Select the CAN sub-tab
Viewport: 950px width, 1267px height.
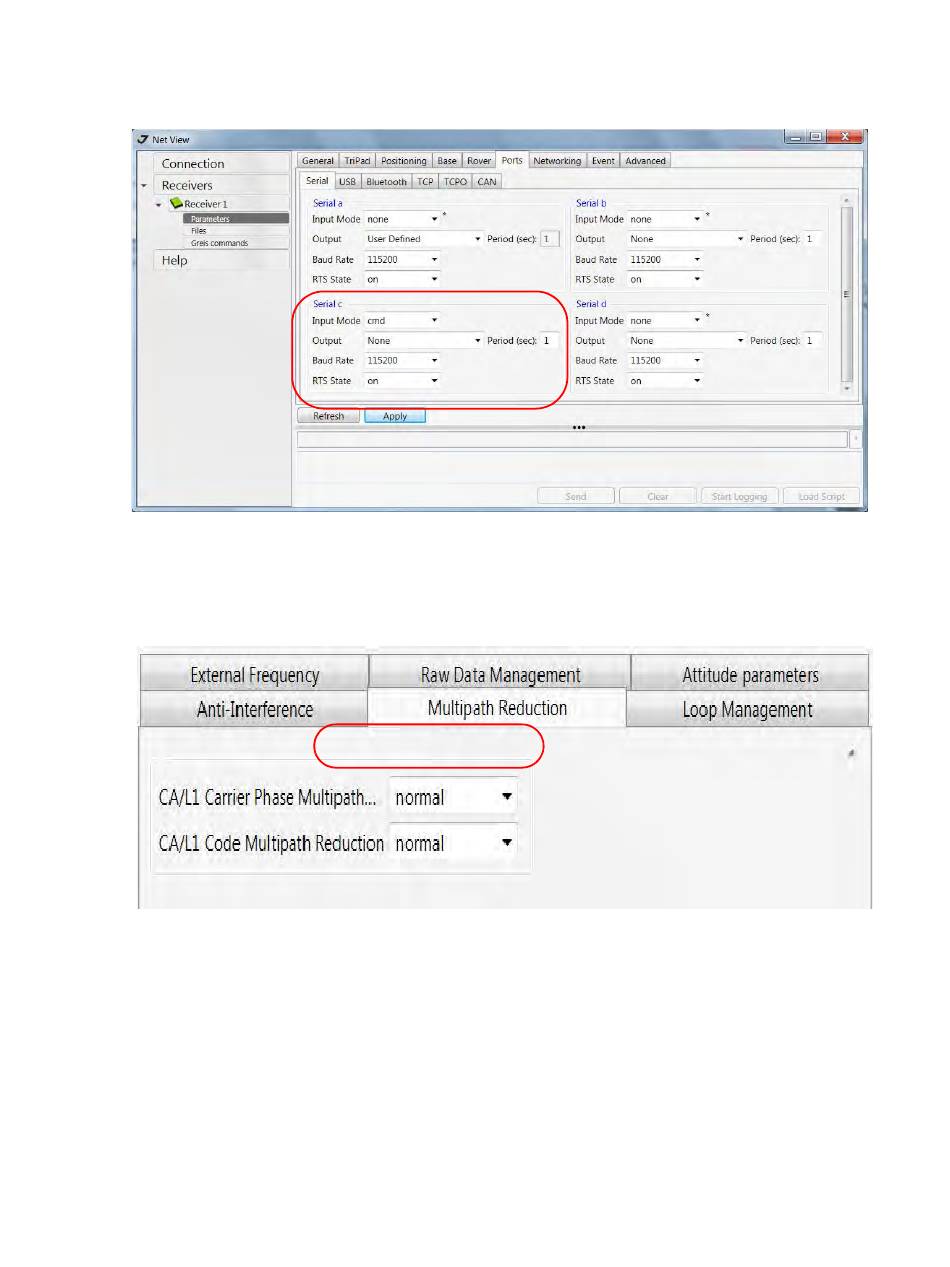pos(486,182)
